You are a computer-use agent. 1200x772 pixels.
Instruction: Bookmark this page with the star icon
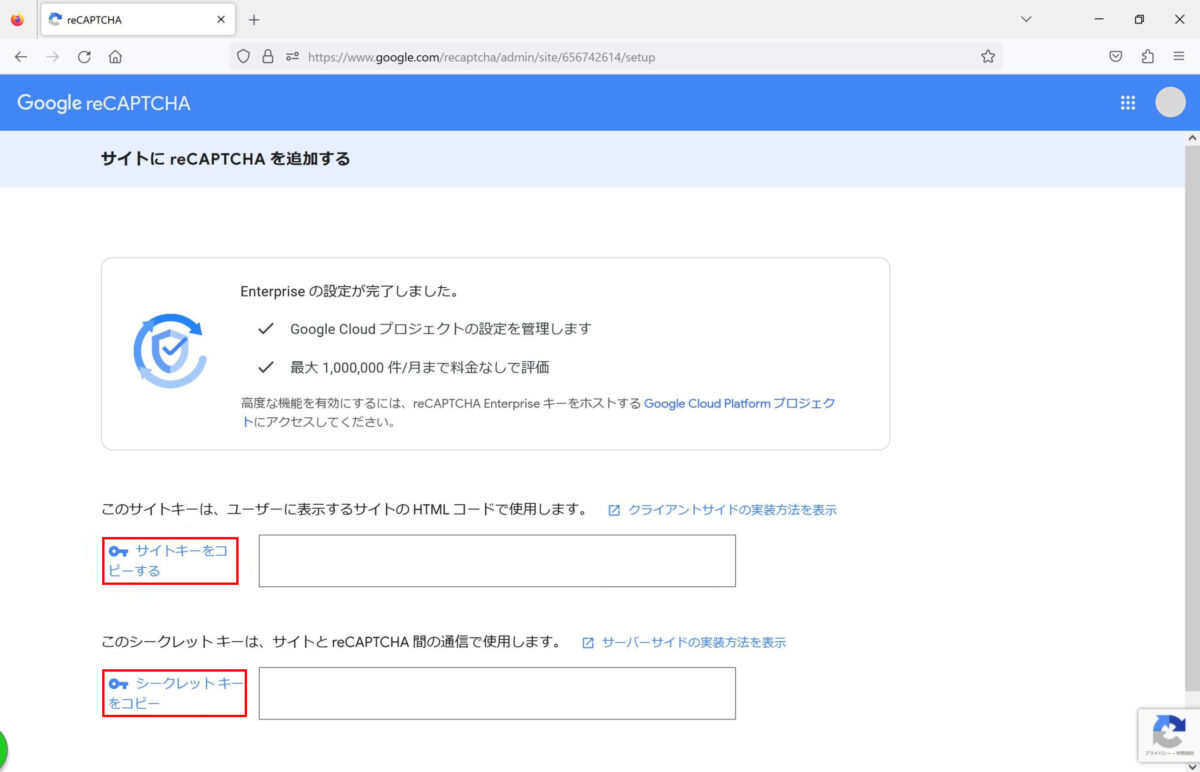pyautogui.click(x=988, y=57)
